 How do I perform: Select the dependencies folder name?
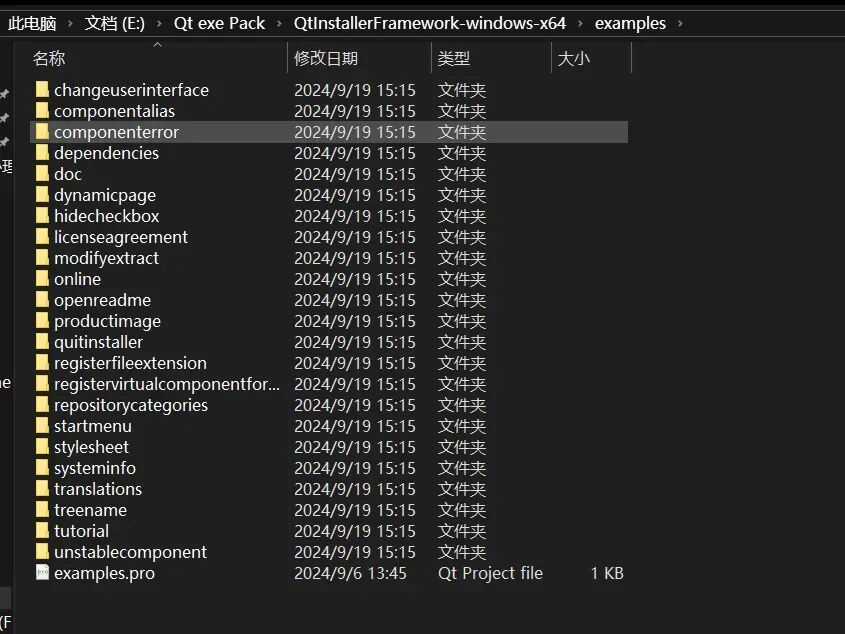click(107, 153)
